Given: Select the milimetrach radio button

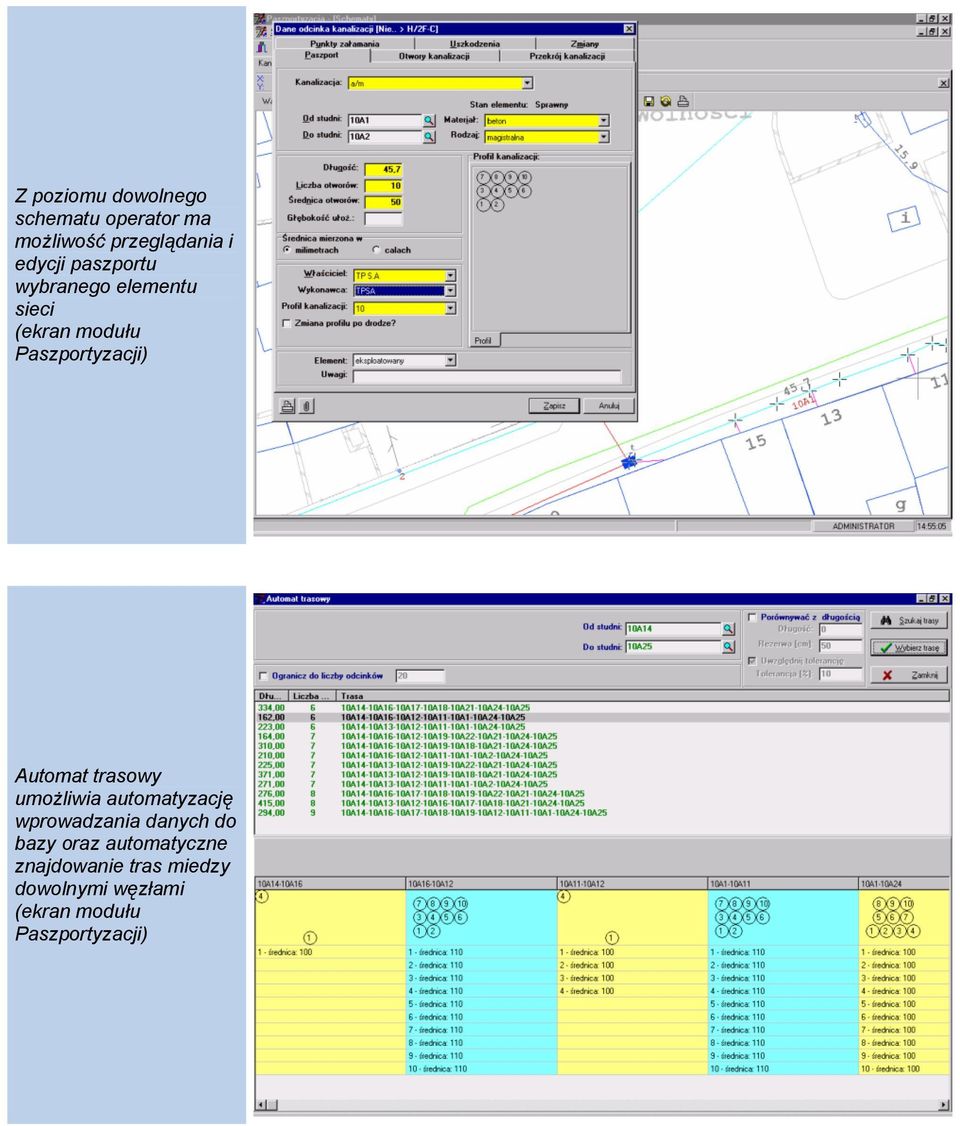Looking at the screenshot, I should [x=287, y=250].
